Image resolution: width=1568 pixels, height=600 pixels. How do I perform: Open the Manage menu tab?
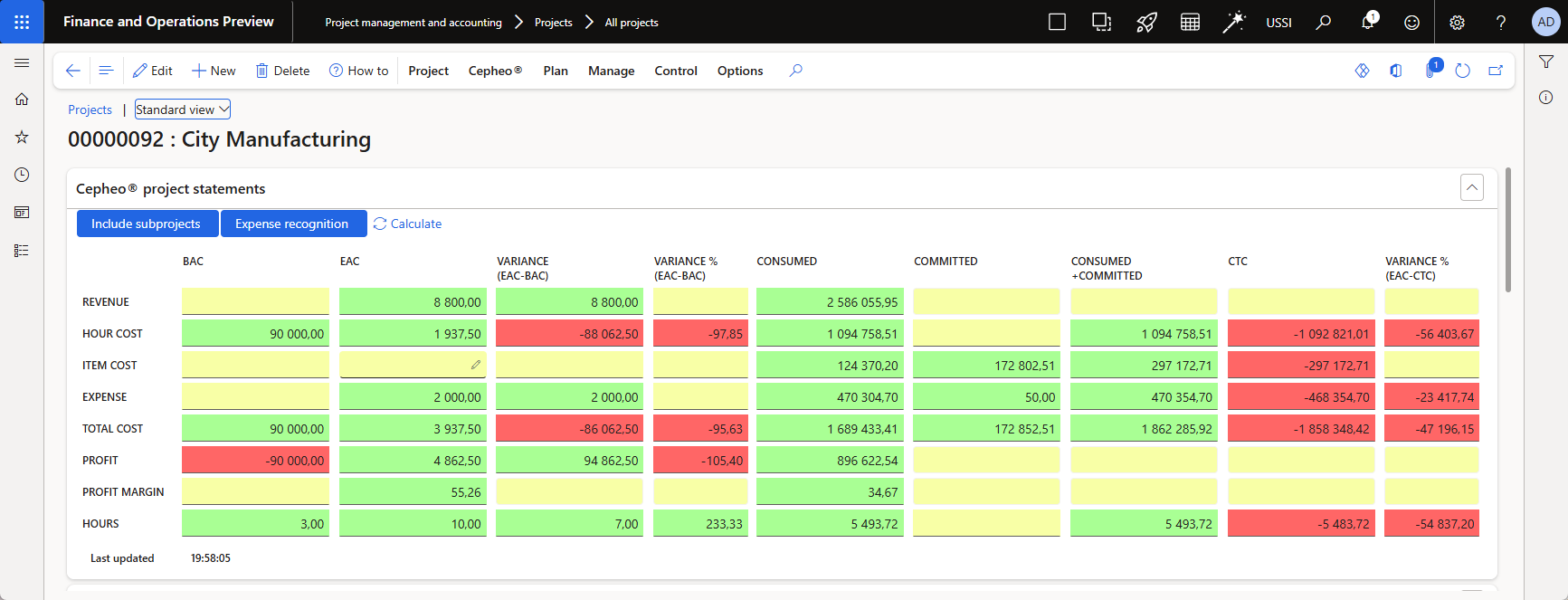pyautogui.click(x=612, y=71)
